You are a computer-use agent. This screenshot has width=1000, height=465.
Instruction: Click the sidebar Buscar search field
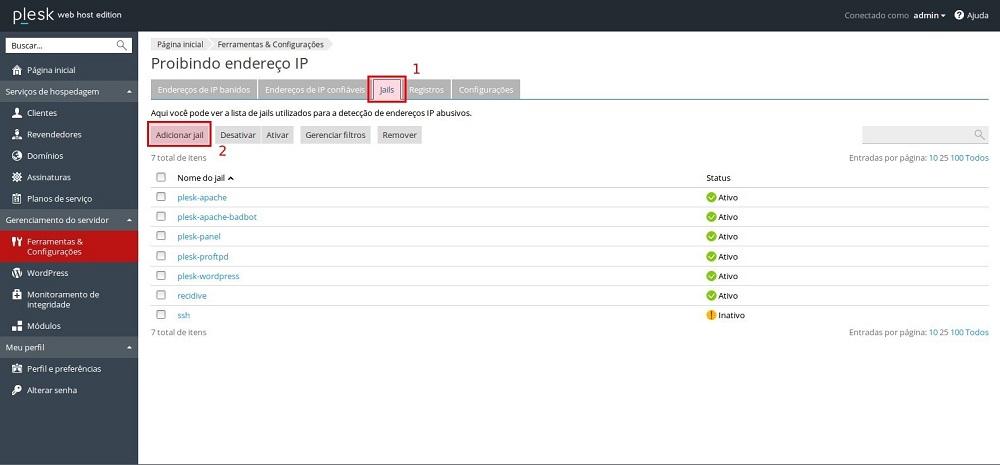(x=62, y=45)
